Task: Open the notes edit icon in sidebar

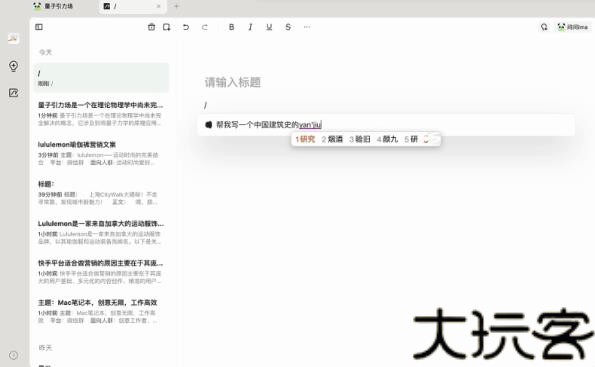Action: (x=13, y=93)
